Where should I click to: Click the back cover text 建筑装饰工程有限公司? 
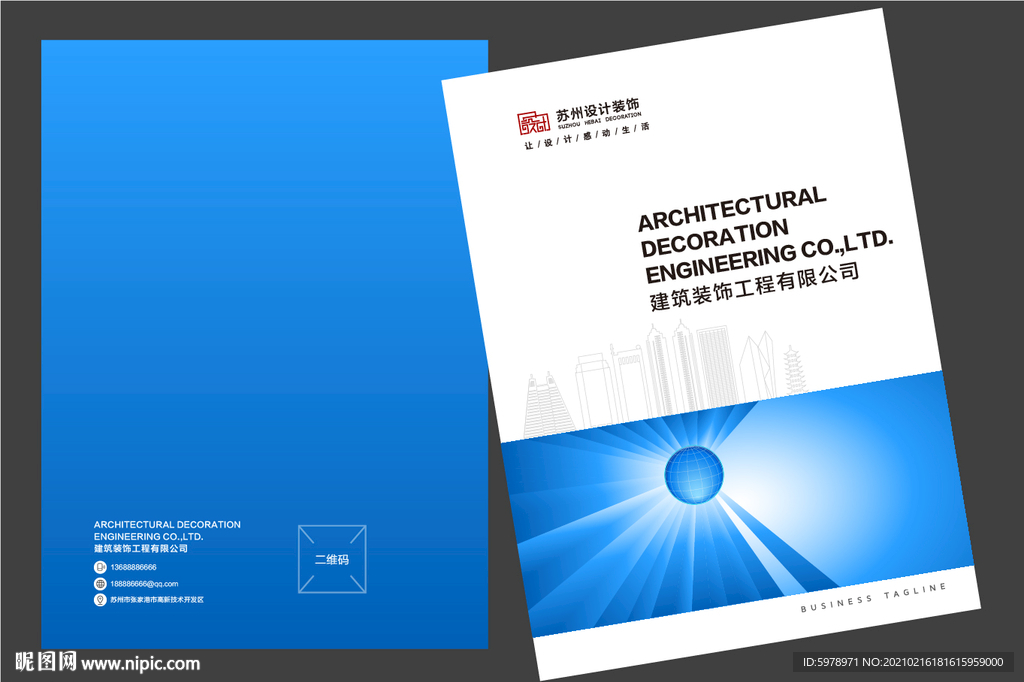pos(141,548)
